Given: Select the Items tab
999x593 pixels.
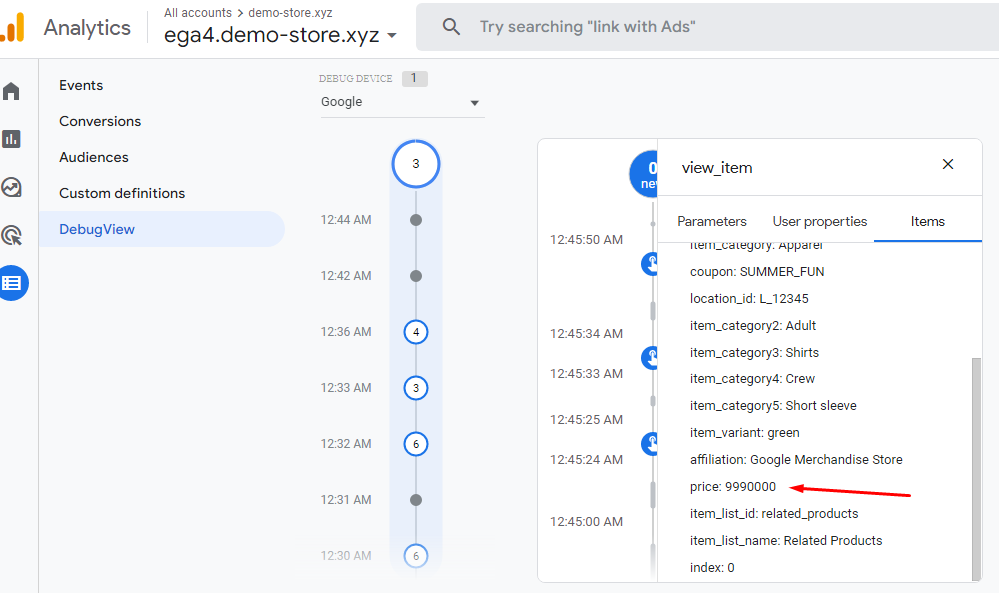Looking at the screenshot, I should [927, 222].
